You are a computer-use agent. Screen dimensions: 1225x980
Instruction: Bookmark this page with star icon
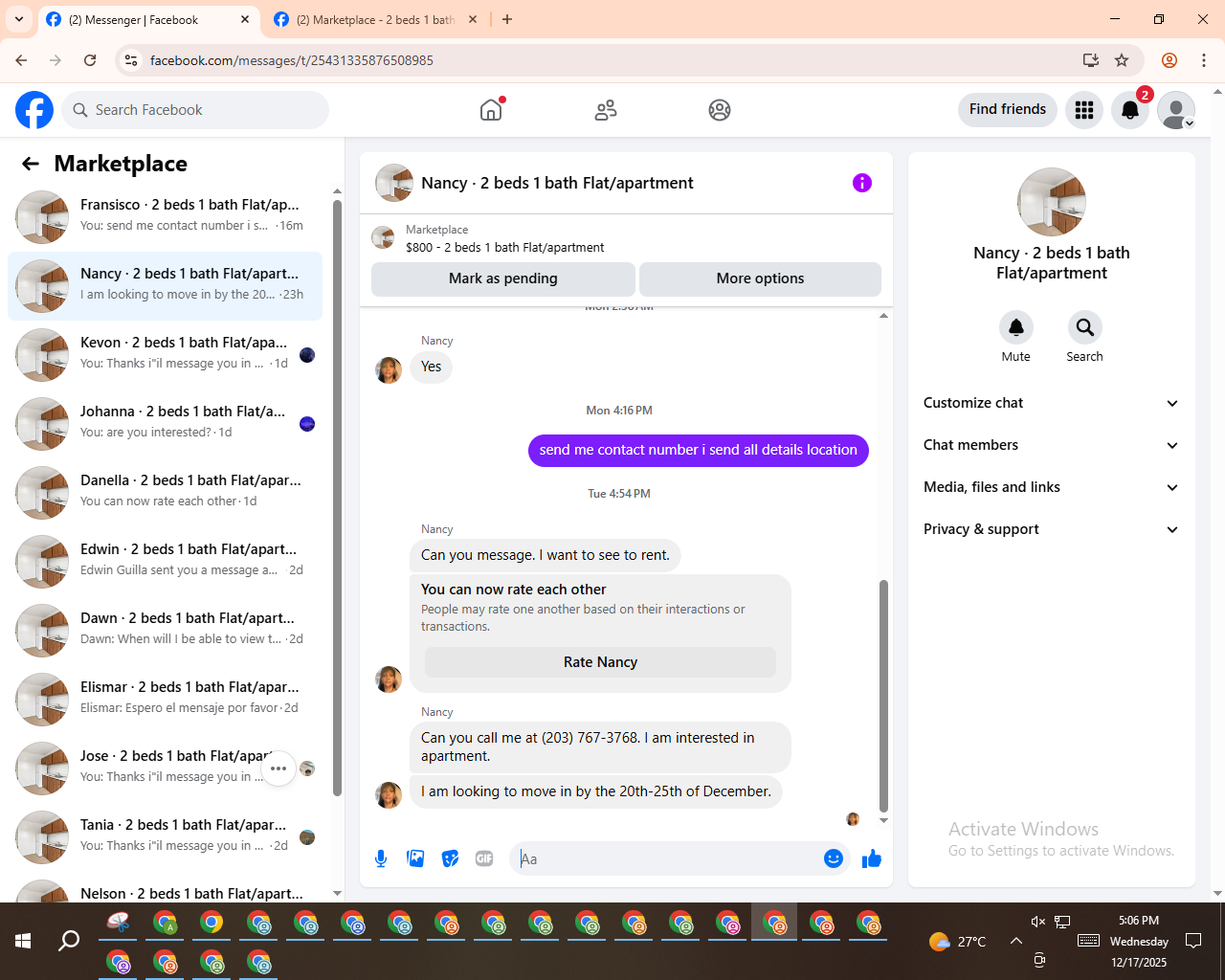click(x=1122, y=60)
